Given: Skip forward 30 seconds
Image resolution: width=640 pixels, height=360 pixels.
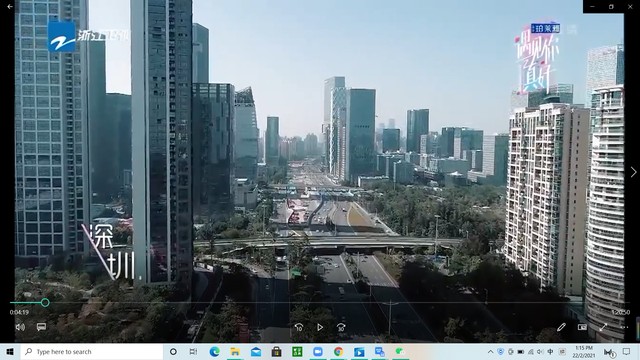Looking at the screenshot, I should [x=341, y=327].
